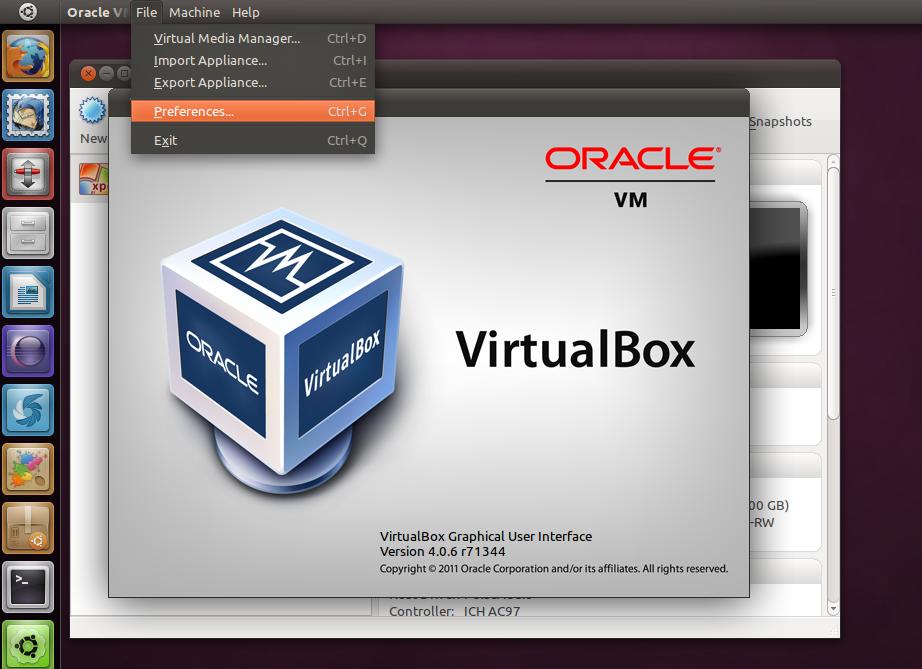Screen dimensions: 922x669
Task: Click the 'Controller: ICH AC97' text
Action: click(x=455, y=611)
